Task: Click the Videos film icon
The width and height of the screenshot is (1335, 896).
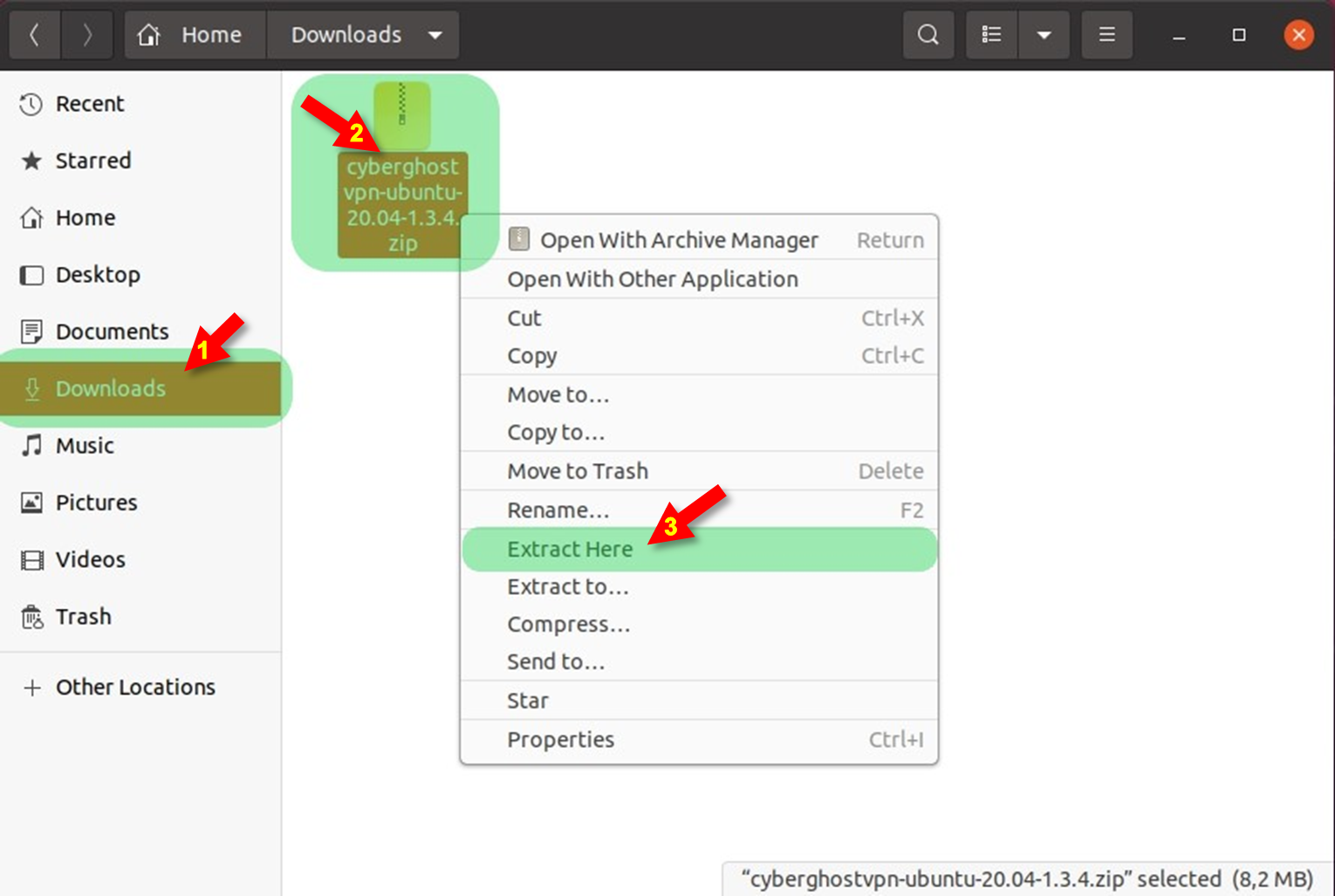Action: click(x=31, y=559)
